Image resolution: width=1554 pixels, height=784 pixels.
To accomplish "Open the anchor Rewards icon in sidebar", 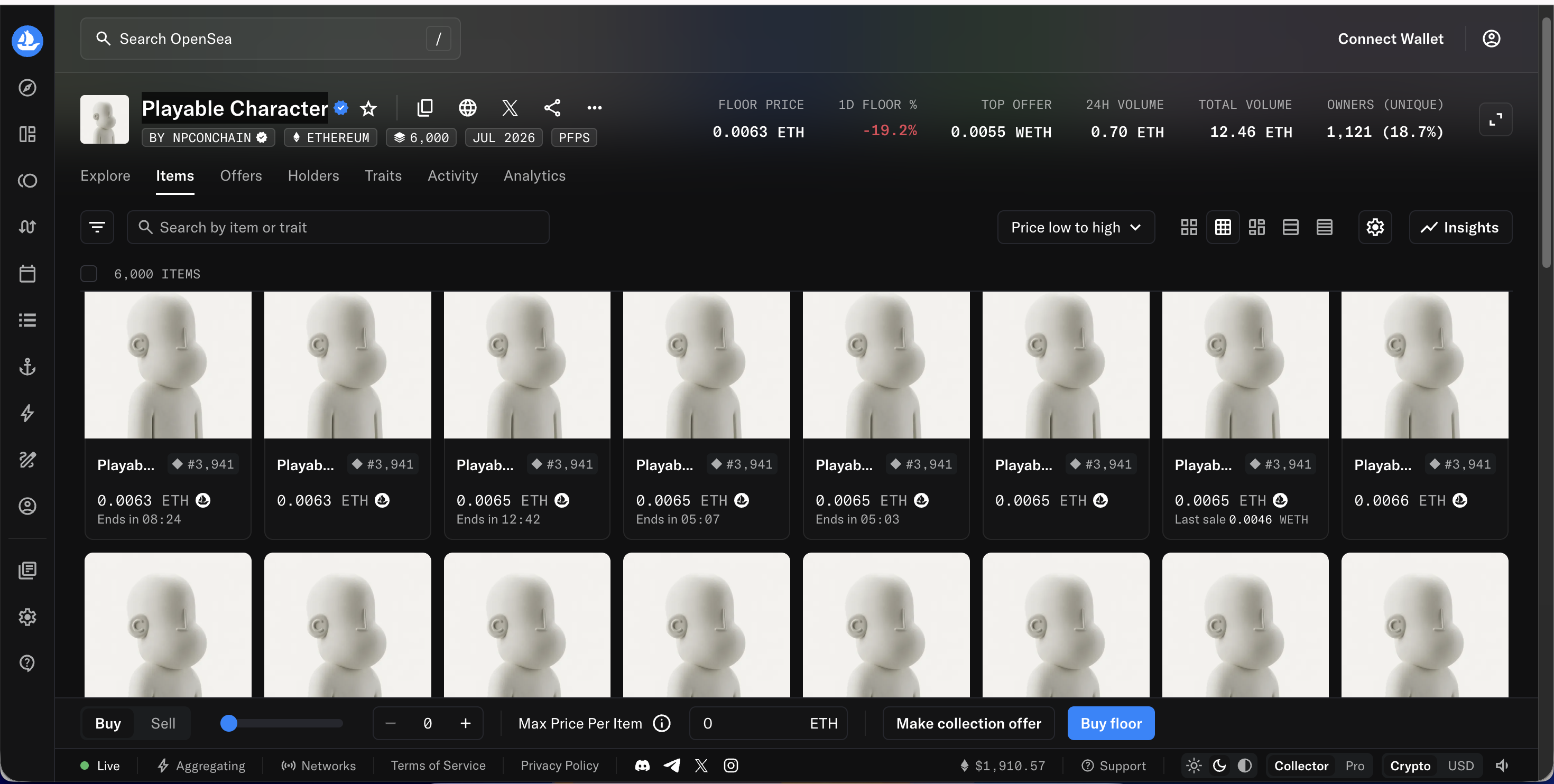I will [27, 367].
